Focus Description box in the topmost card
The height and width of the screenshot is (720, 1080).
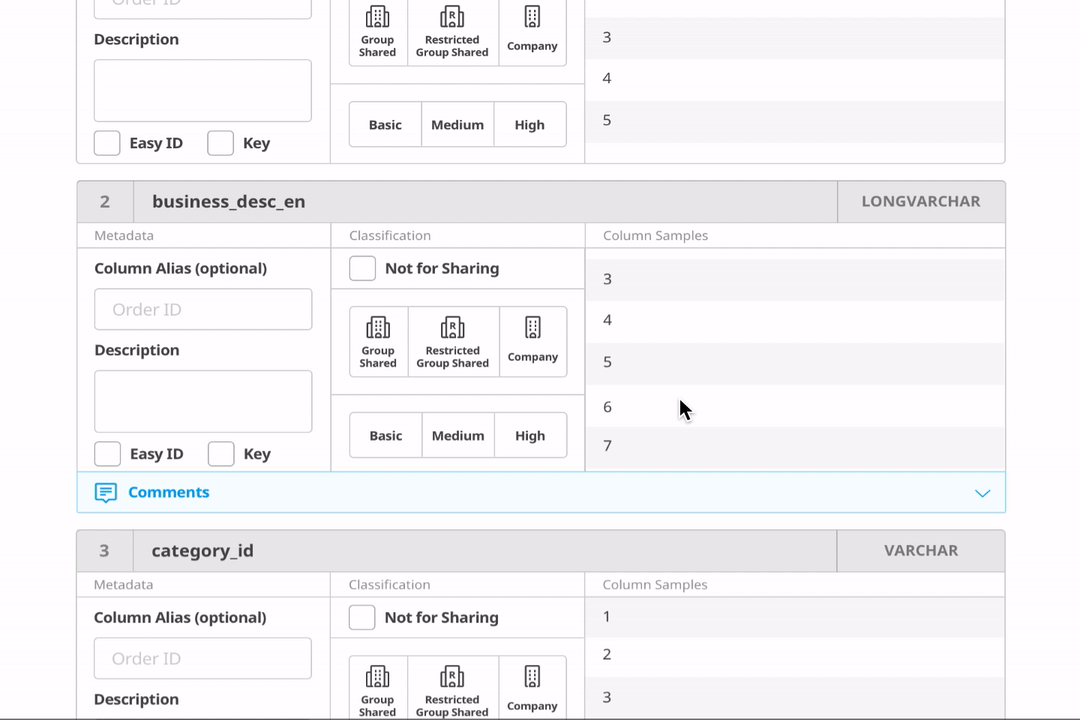tap(202, 91)
